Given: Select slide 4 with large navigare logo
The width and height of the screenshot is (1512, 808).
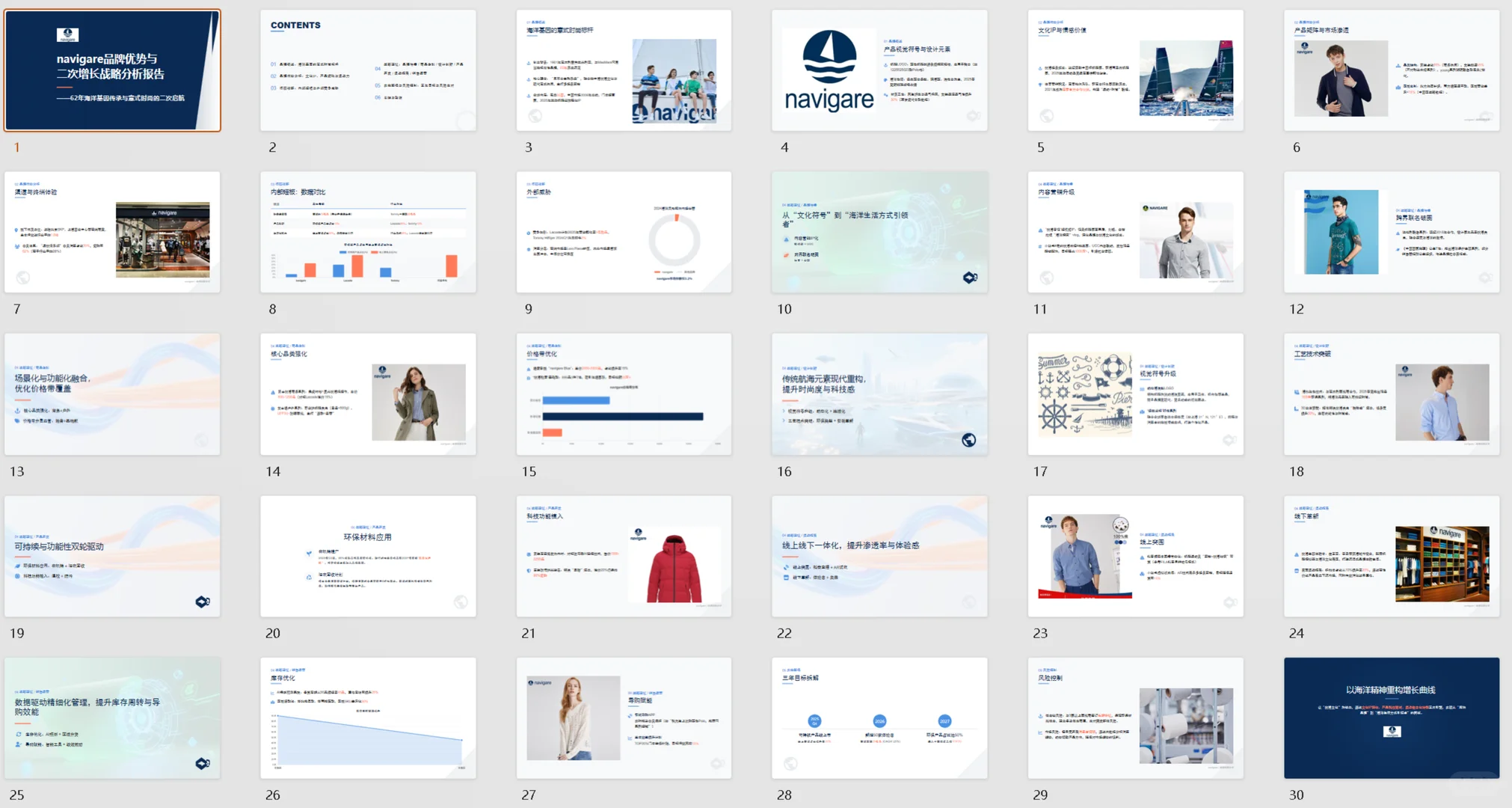Looking at the screenshot, I should (x=879, y=70).
